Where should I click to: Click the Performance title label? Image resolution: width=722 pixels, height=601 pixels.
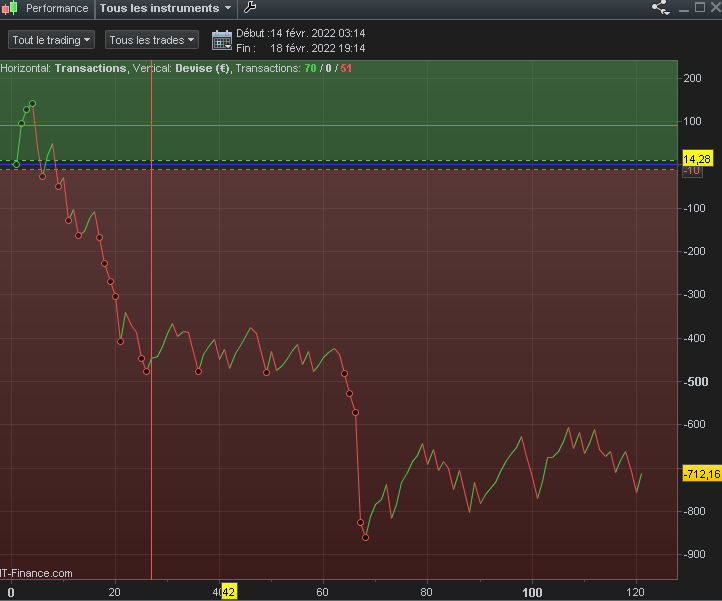pyautogui.click(x=57, y=8)
